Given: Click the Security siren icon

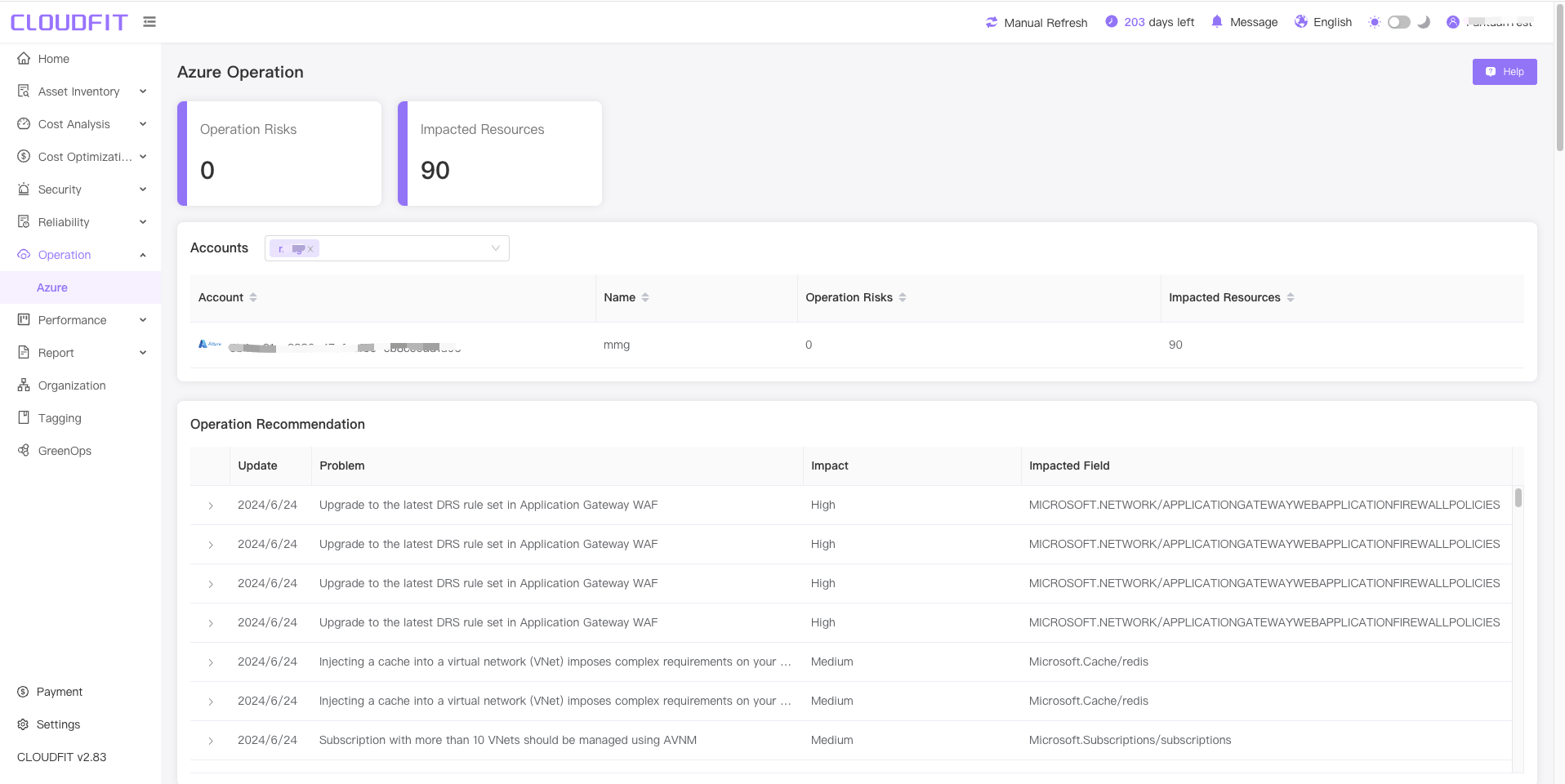Looking at the screenshot, I should [24, 189].
